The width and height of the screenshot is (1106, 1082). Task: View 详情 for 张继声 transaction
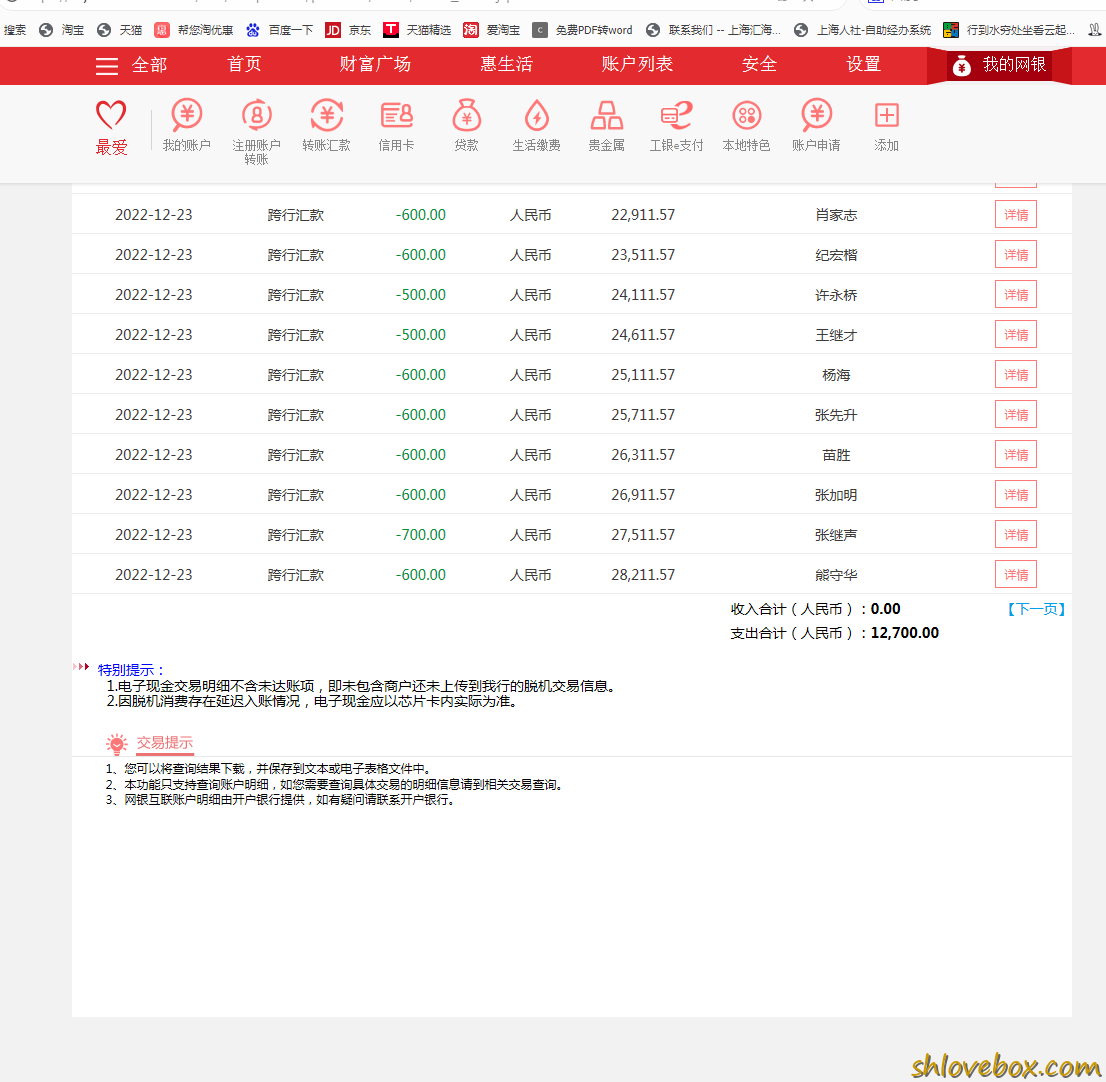[x=1016, y=535]
